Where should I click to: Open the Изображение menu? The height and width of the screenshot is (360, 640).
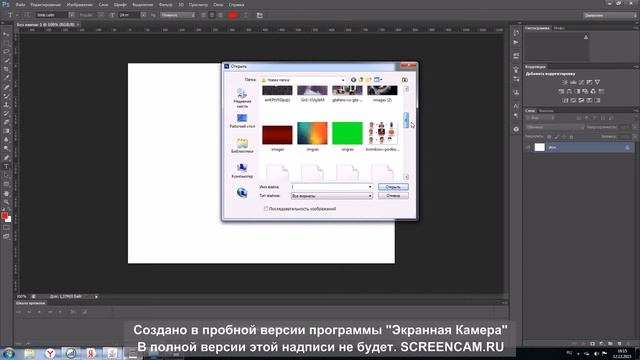click(79, 5)
